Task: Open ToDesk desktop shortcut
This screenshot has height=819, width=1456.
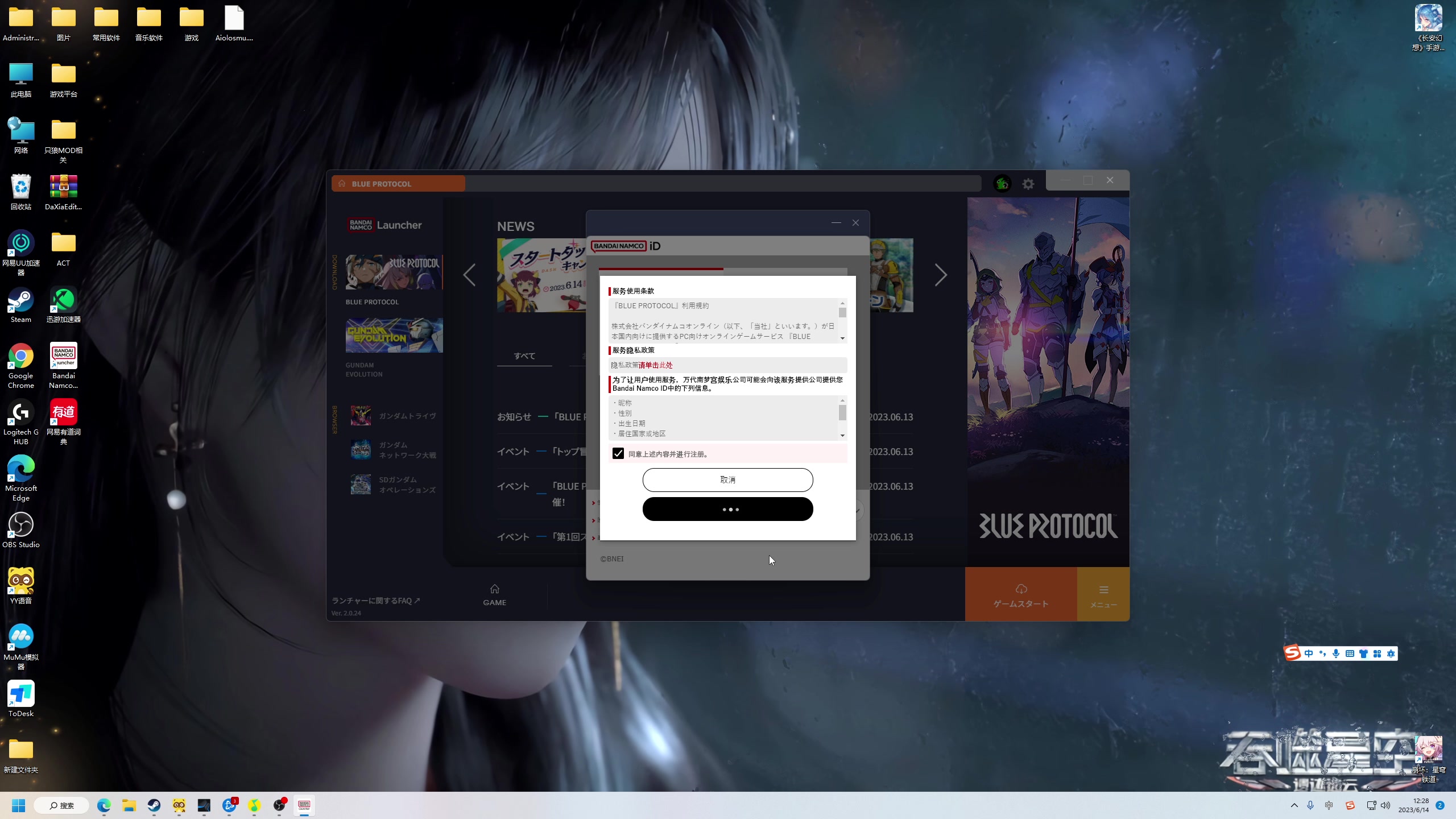Action: pos(21,699)
